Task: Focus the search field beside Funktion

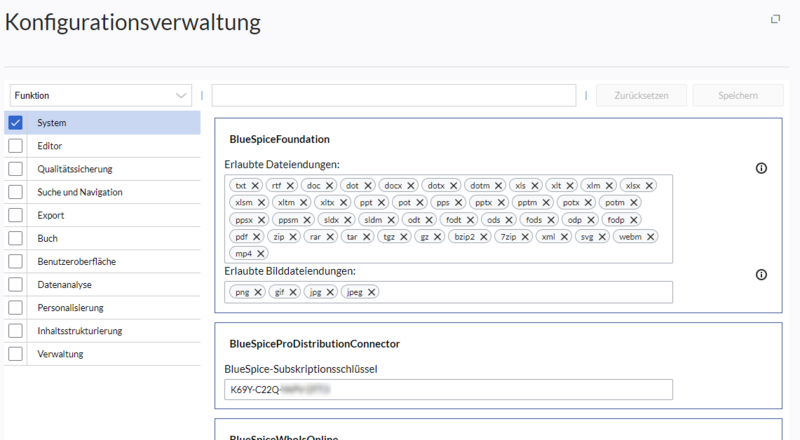Action: point(394,95)
